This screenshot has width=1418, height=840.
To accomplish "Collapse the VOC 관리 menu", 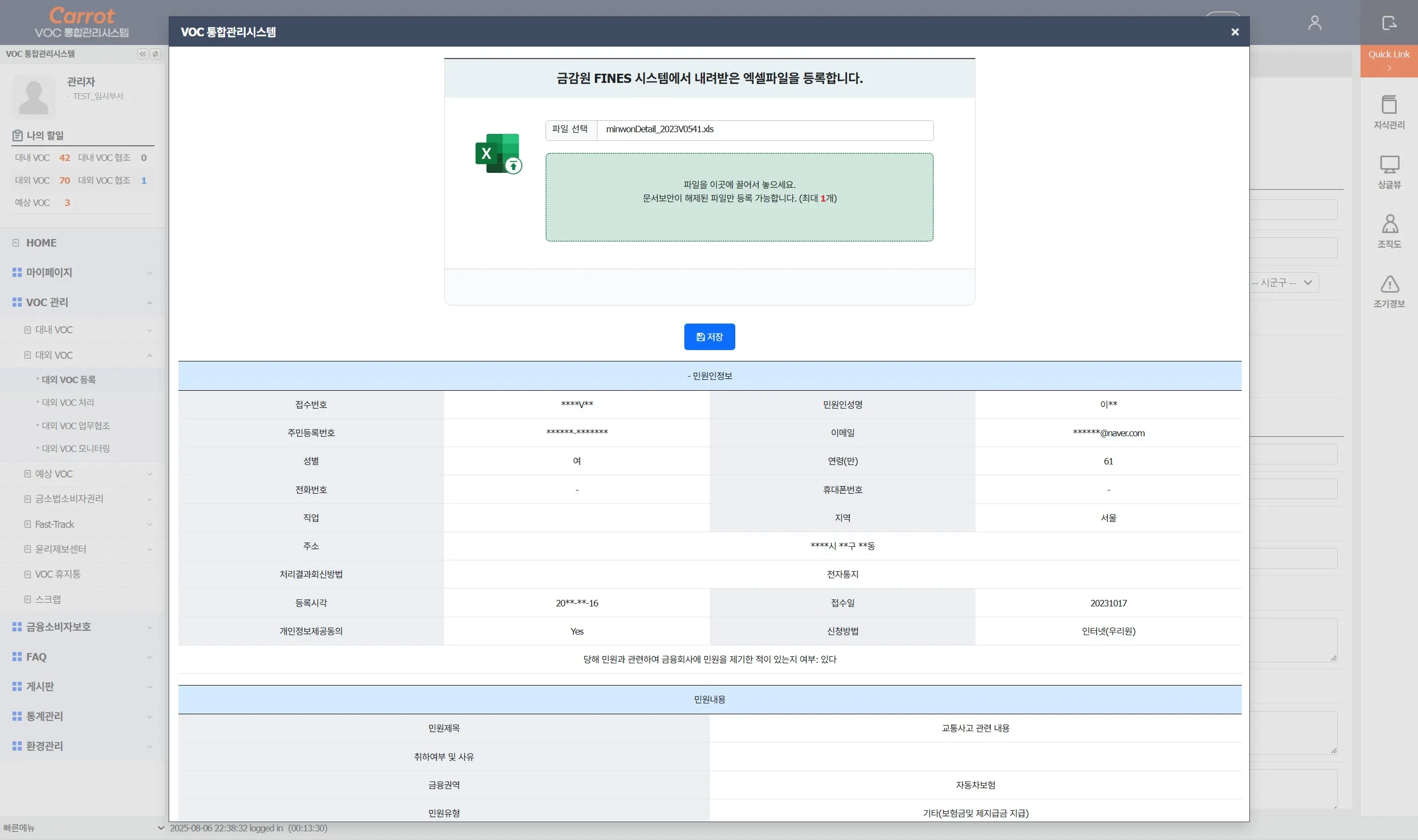I will point(82,302).
